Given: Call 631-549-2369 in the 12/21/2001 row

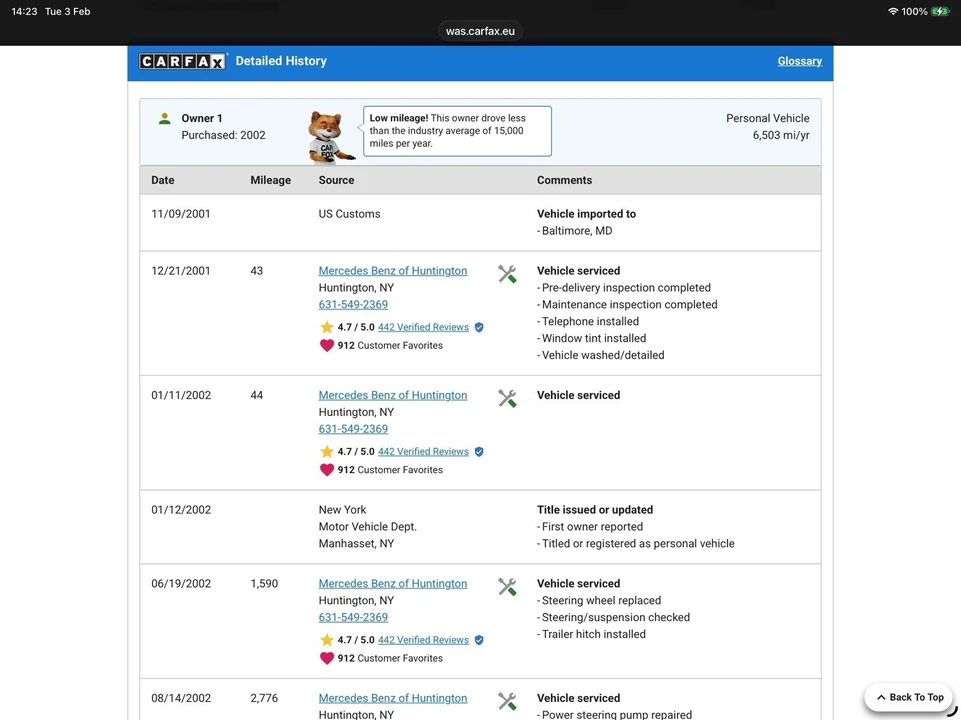Looking at the screenshot, I should 353,305.
